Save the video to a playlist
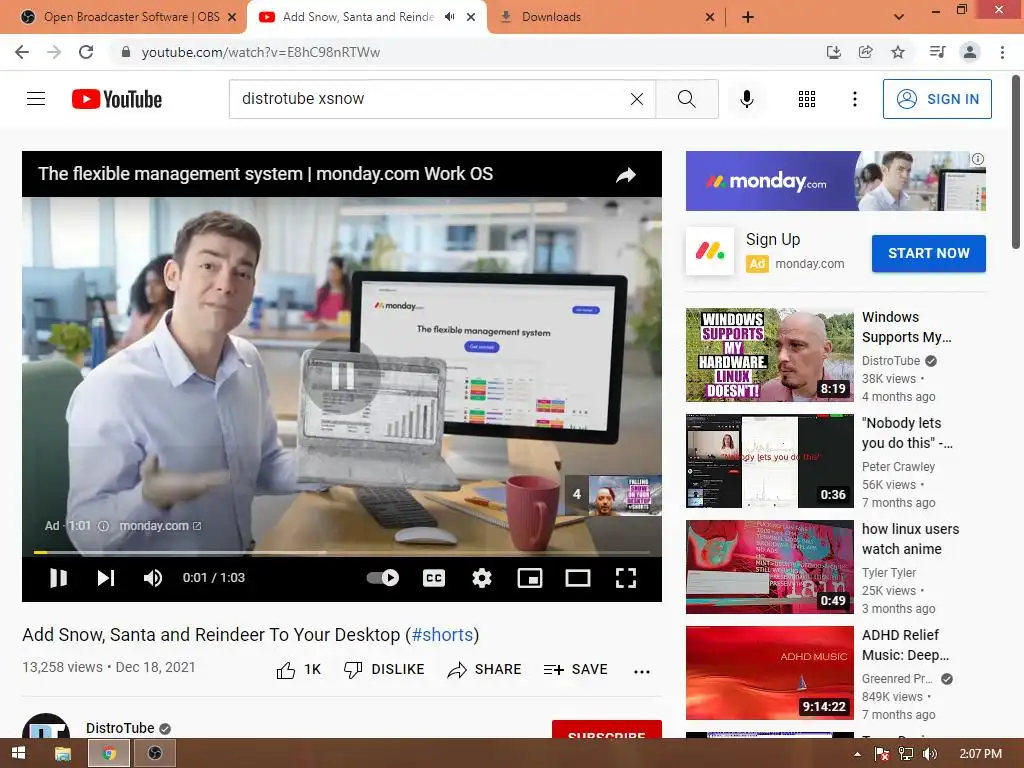Image resolution: width=1024 pixels, height=768 pixels. click(575, 669)
